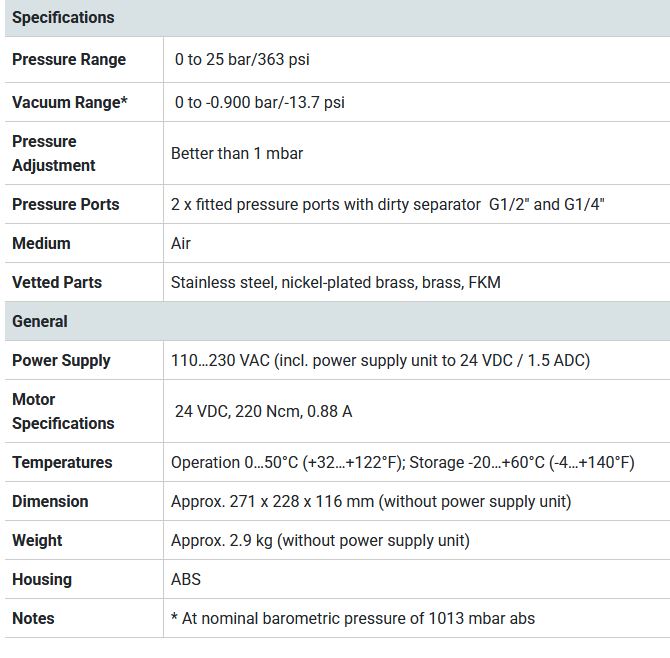Viewport: 670px width, 658px height.
Task: Select the Medium value Air
Action: (181, 243)
